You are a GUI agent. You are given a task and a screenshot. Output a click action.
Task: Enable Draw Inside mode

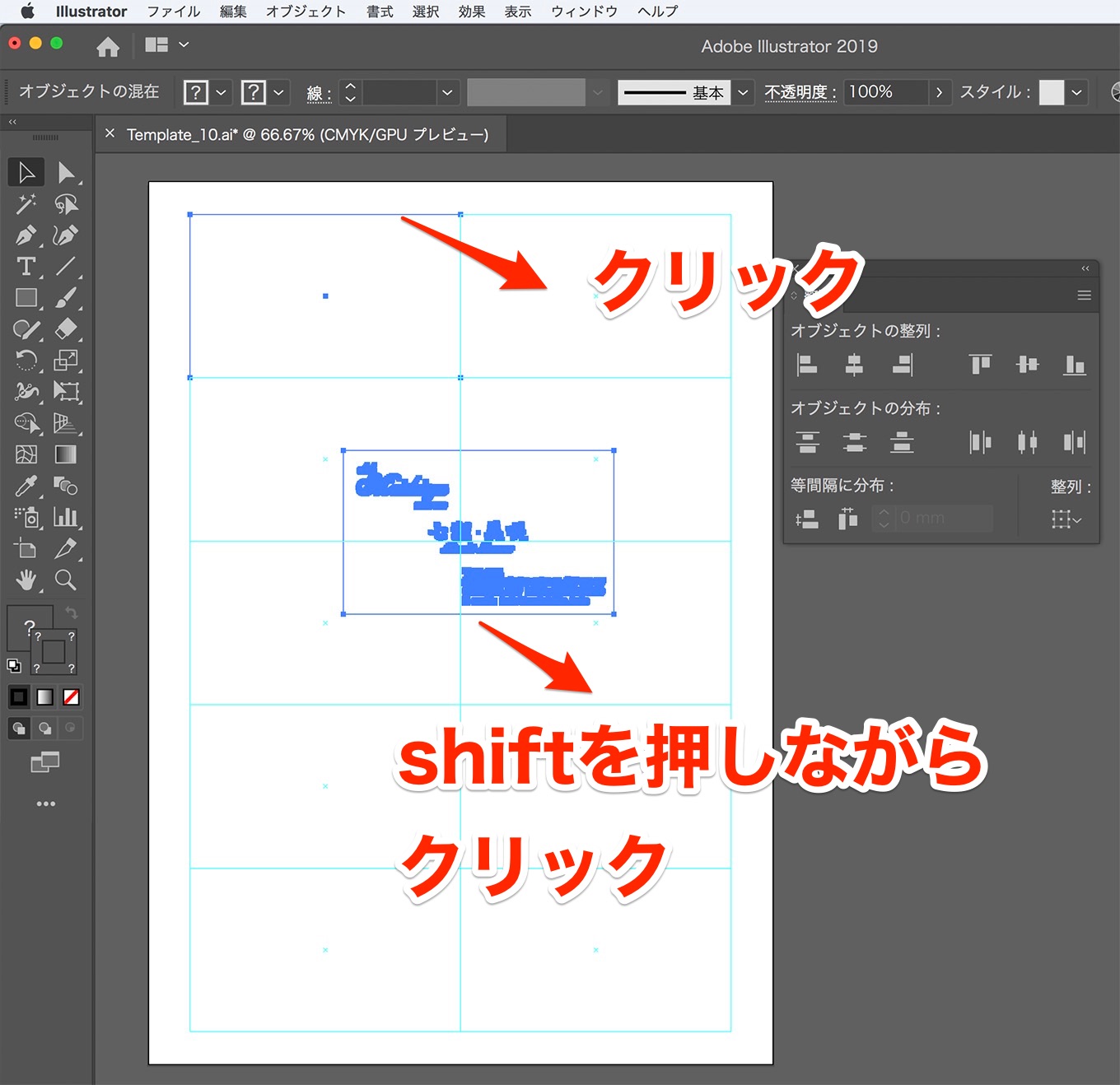[x=71, y=728]
